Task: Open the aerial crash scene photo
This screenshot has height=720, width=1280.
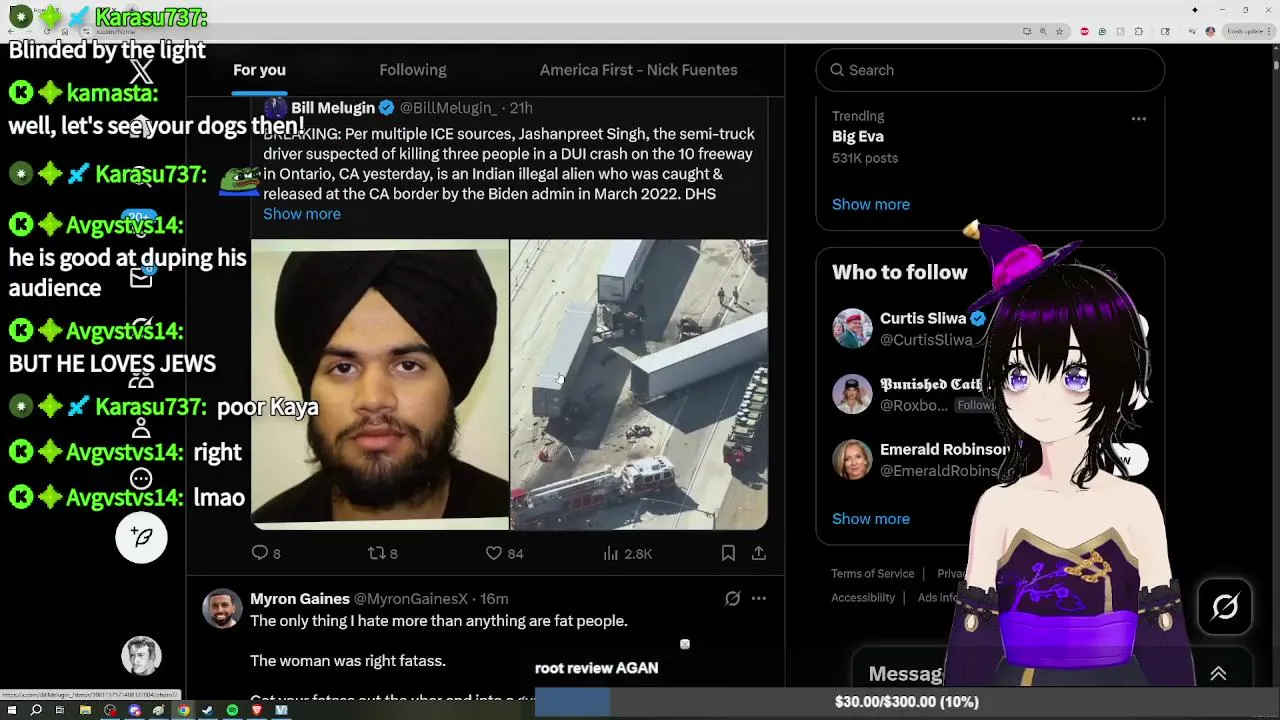Action: click(x=639, y=384)
